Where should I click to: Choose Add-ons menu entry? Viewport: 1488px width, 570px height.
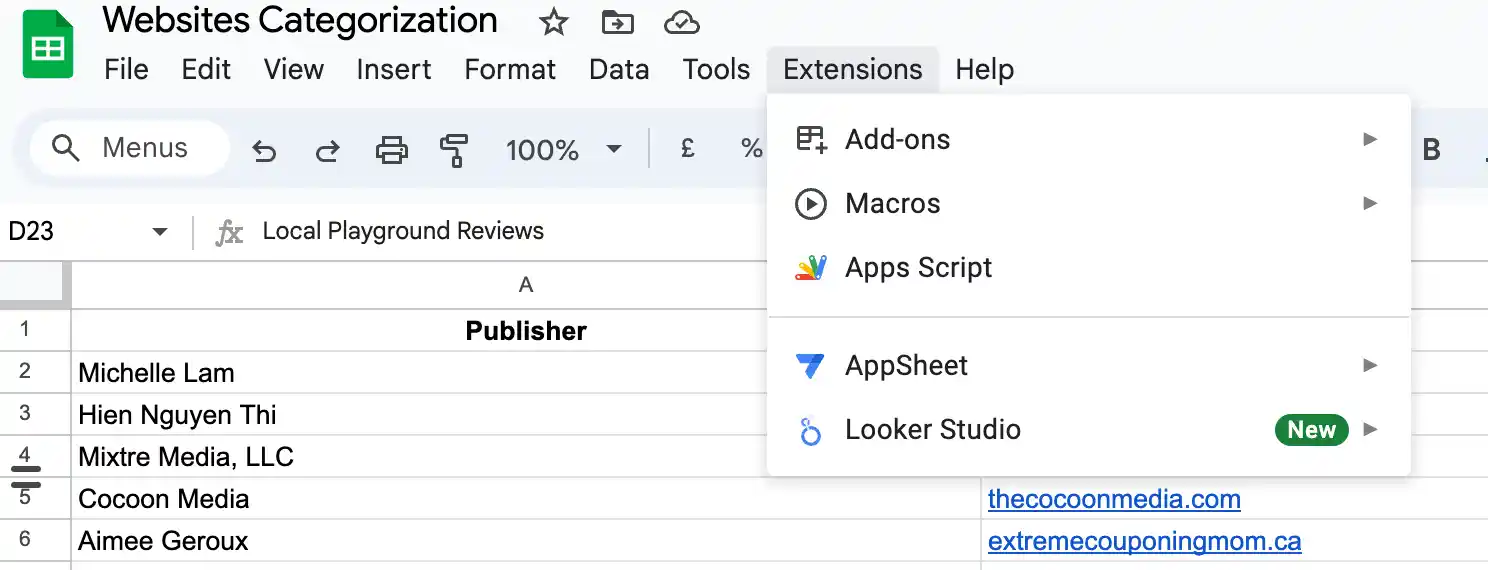click(x=1088, y=139)
